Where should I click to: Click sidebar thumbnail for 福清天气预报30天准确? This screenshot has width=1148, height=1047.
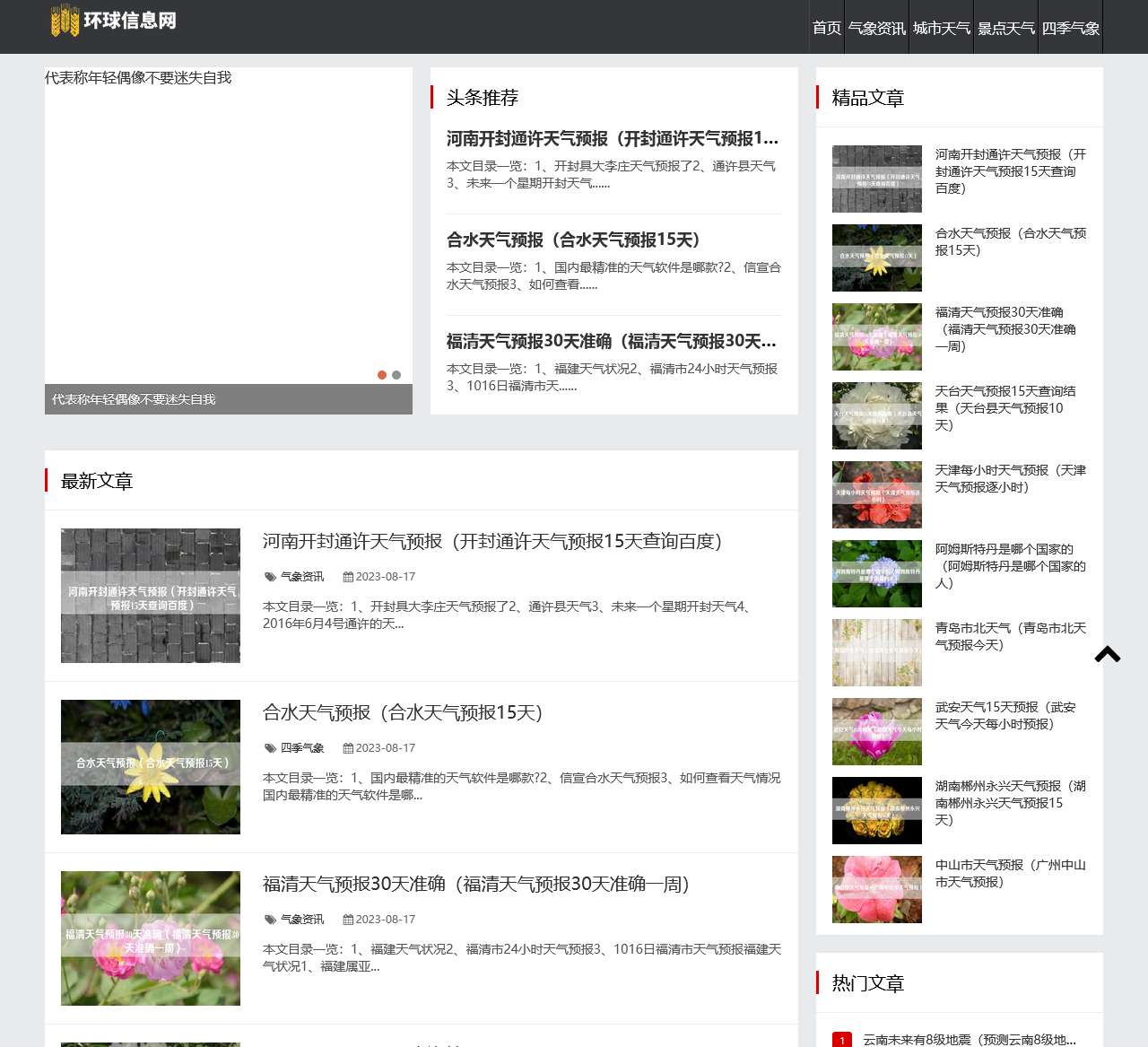click(x=877, y=336)
